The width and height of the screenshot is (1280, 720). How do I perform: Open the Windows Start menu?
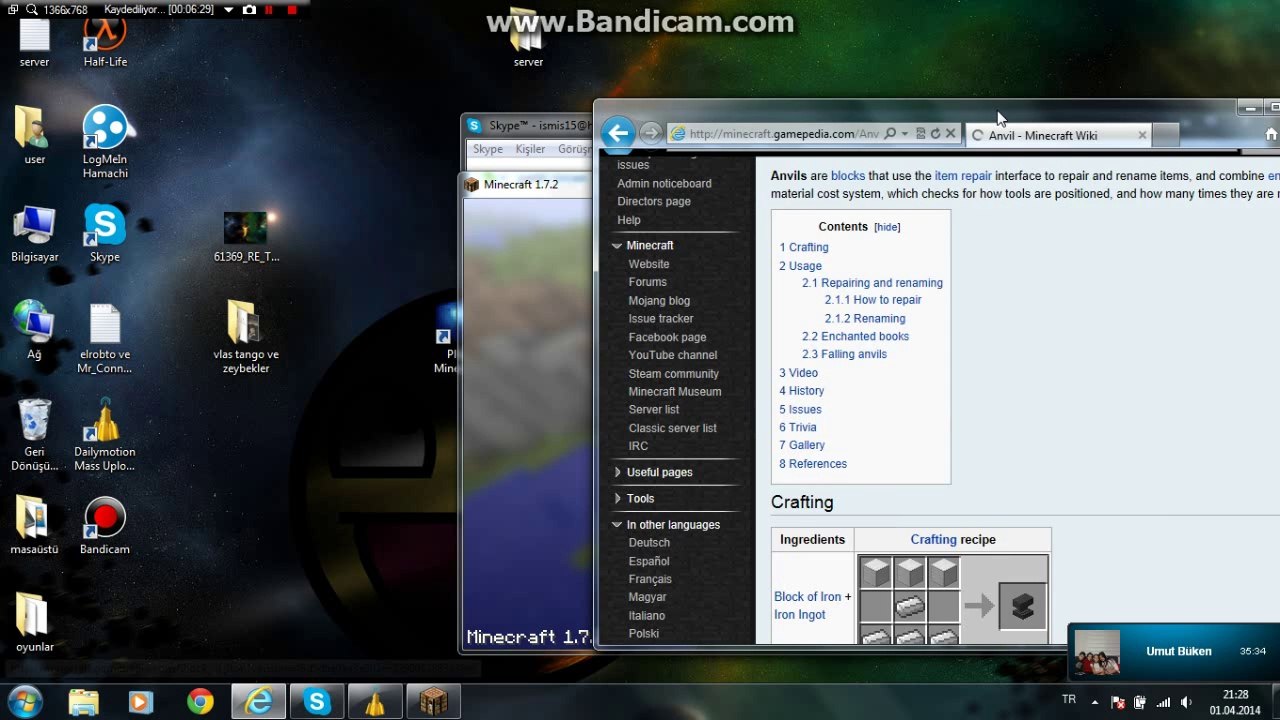click(24, 701)
